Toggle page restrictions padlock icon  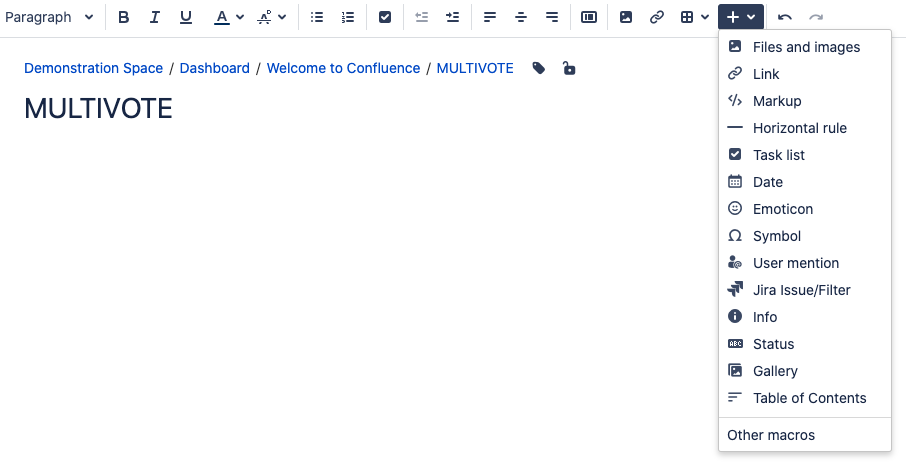click(569, 68)
